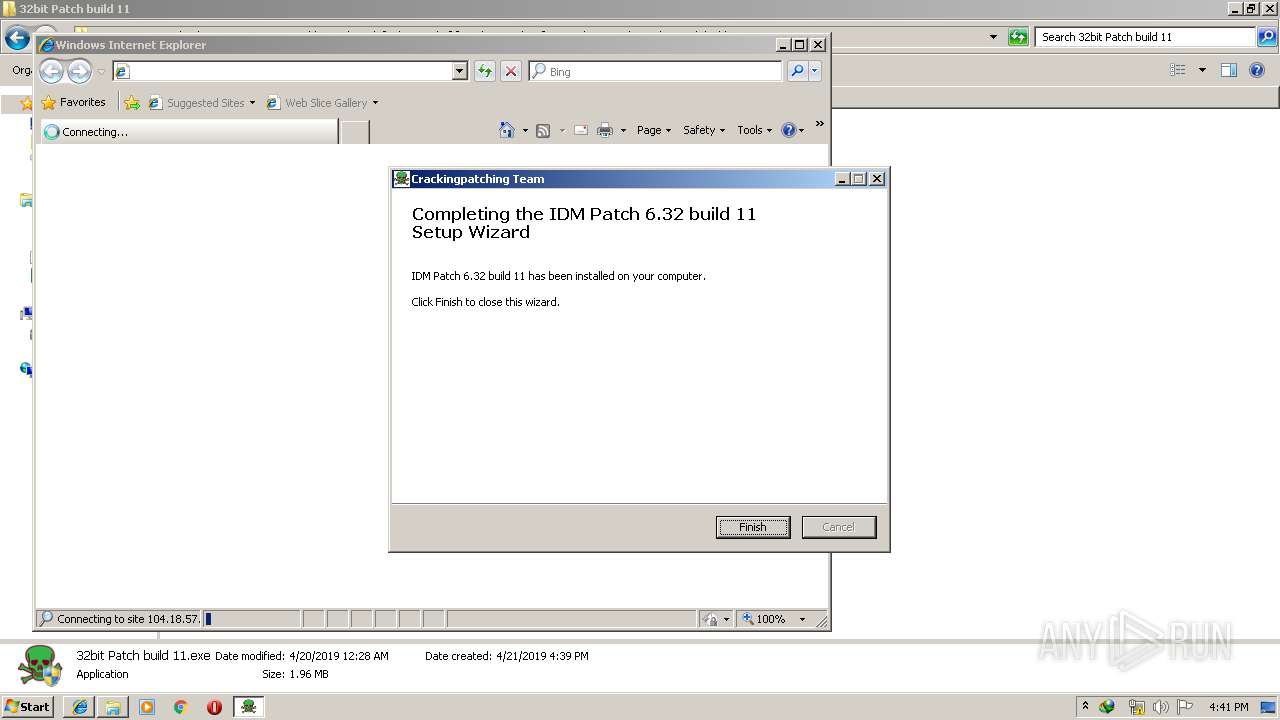Click the Explorer search box
This screenshot has width=1280, height=720.
[x=1145, y=37]
